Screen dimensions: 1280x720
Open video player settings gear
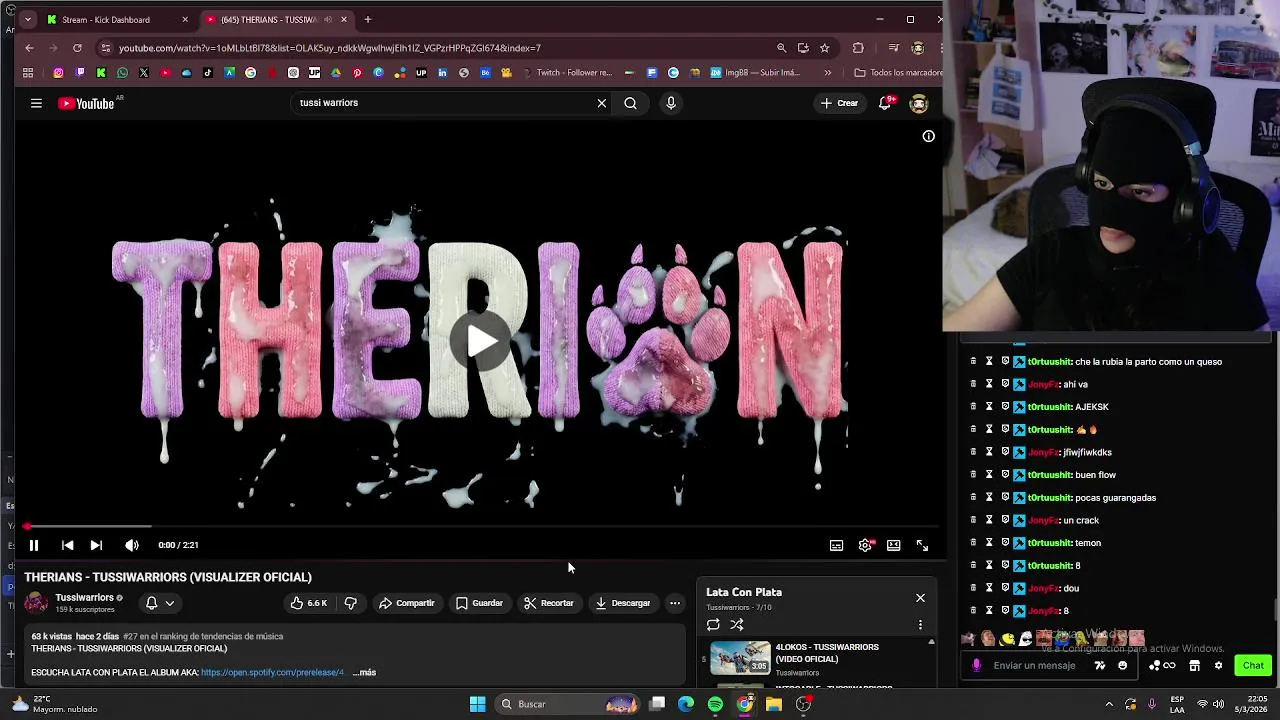click(865, 545)
